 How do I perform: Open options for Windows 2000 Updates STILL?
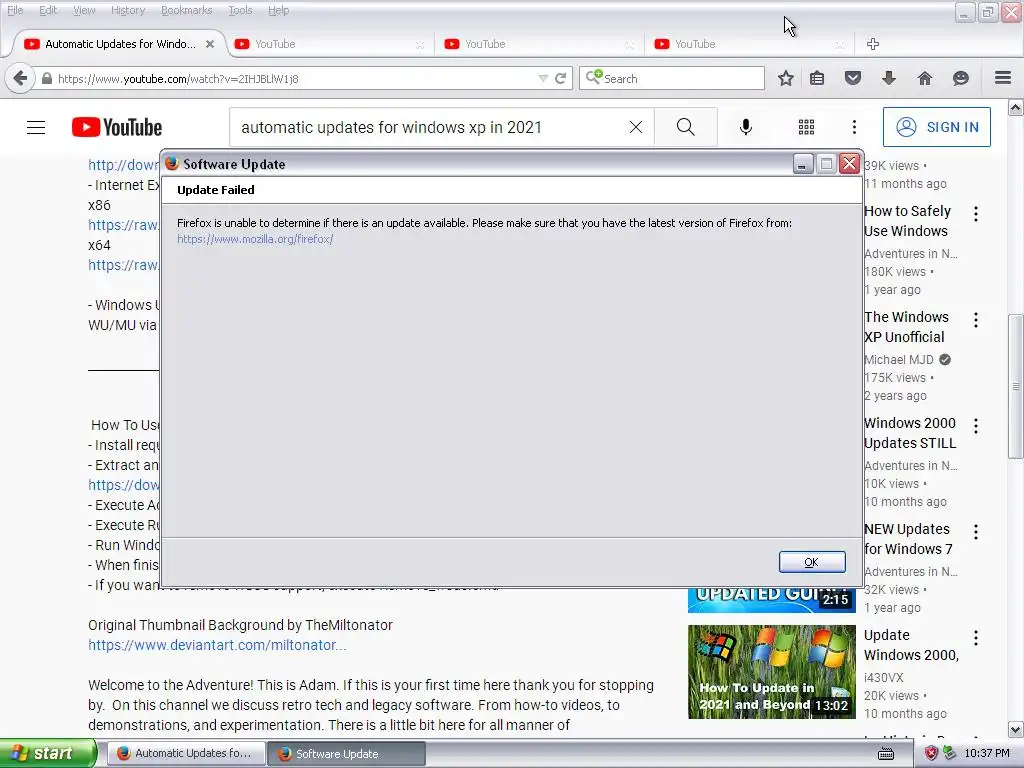976,426
